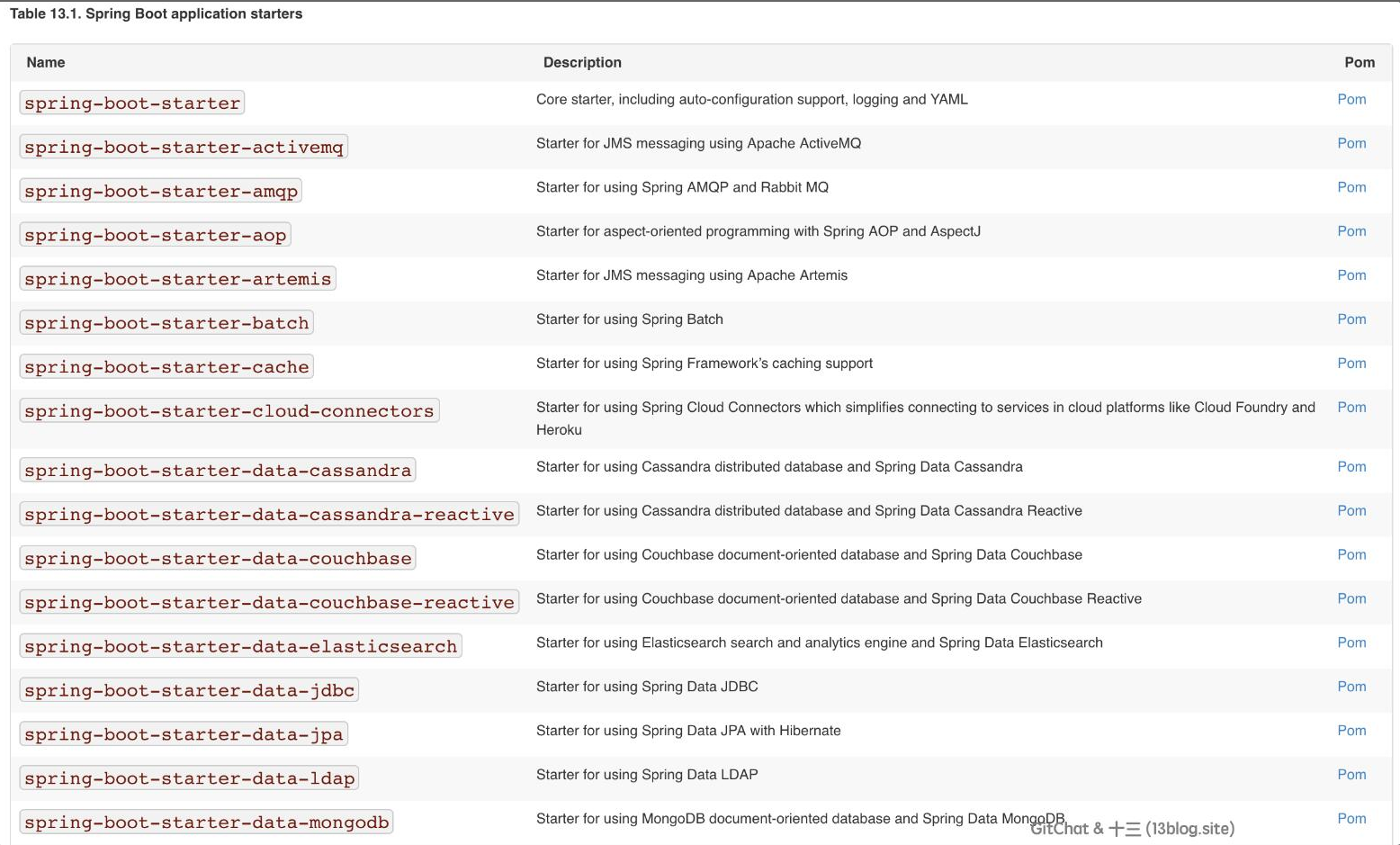Open Pom link for spring-boot-starter-amqp
1400x845 pixels.
click(1351, 187)
